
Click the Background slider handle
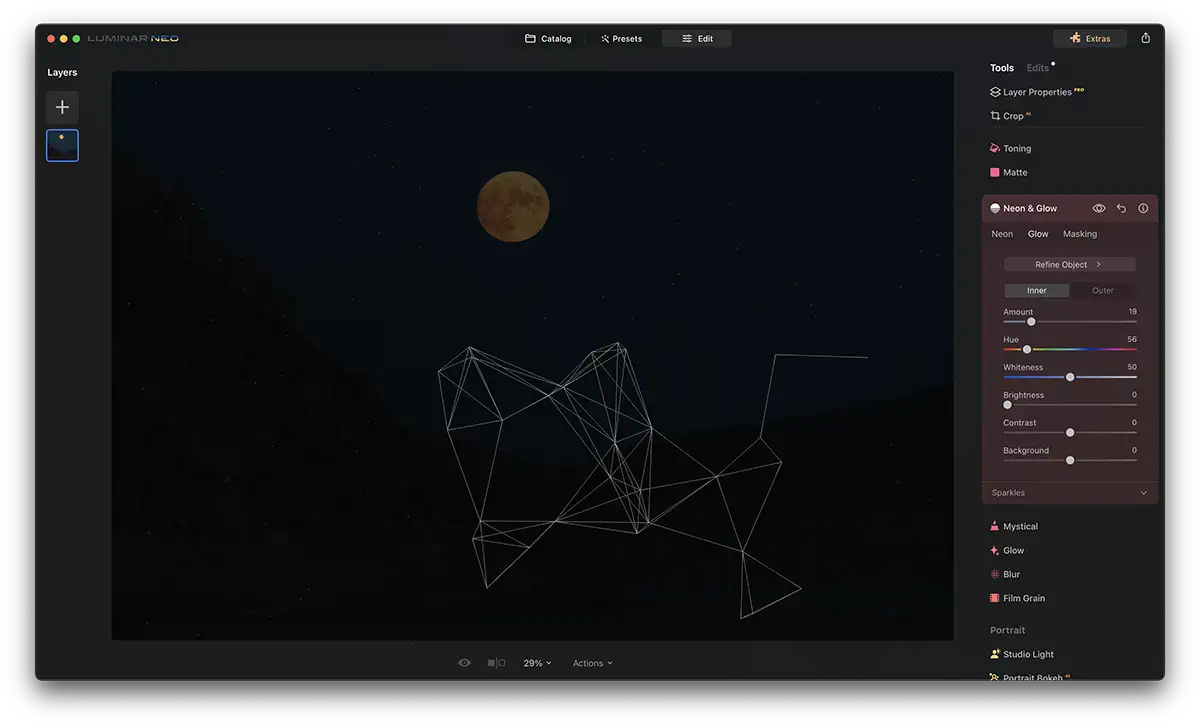(1070, 460)
